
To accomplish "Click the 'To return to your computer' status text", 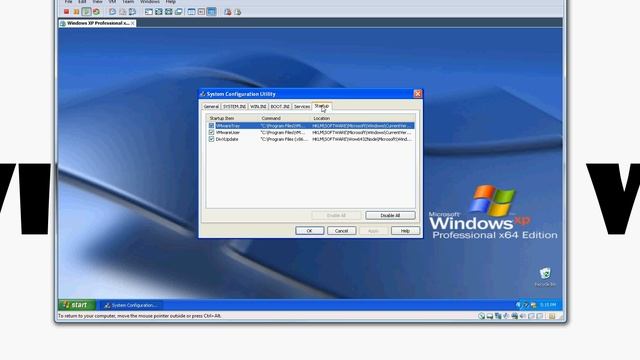I will coord(140,316).
